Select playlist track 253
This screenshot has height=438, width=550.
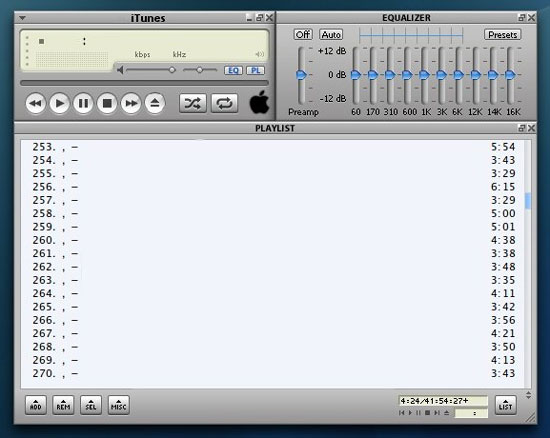(274, 147)
